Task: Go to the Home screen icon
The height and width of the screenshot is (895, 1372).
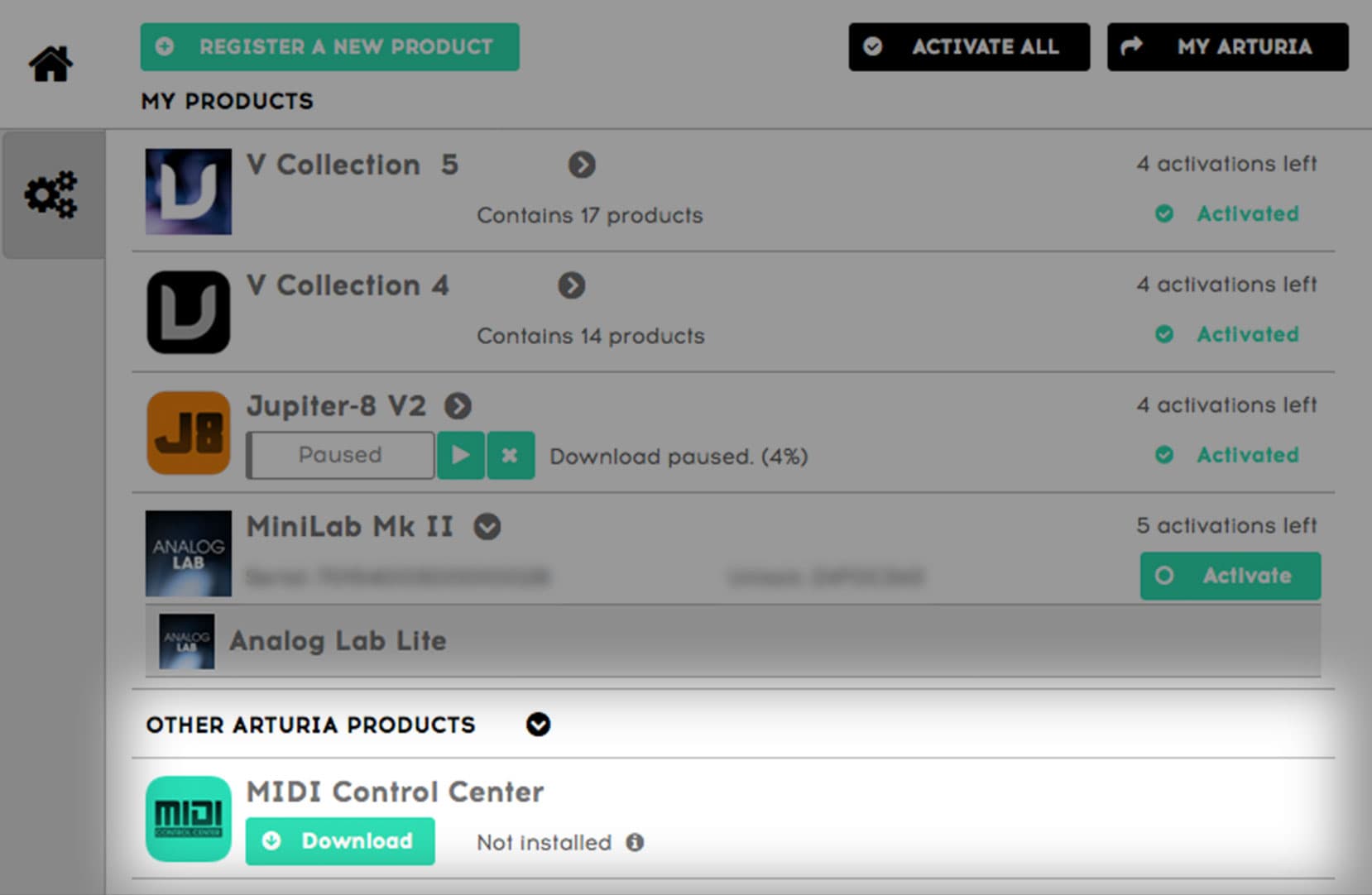Action: (x=50, y=64)
